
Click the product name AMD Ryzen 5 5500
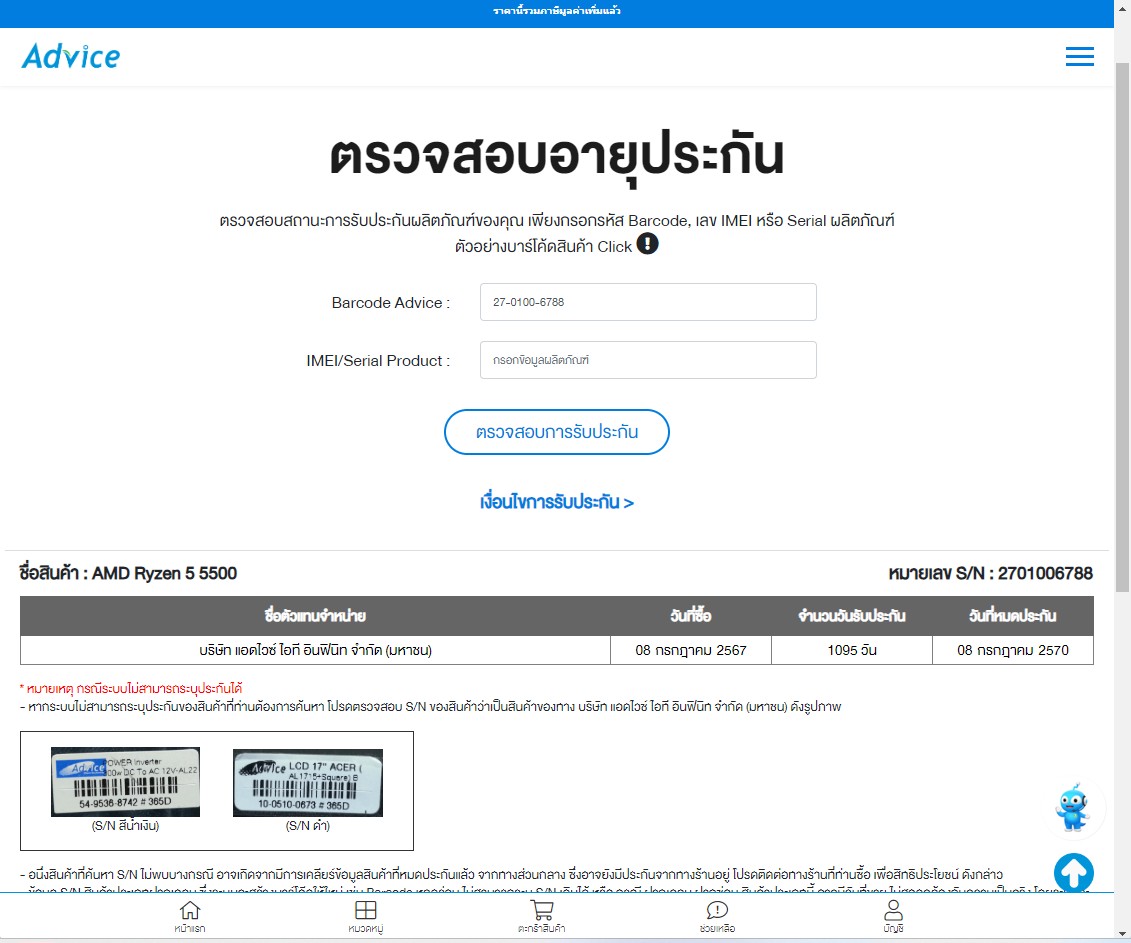[164, 573]
